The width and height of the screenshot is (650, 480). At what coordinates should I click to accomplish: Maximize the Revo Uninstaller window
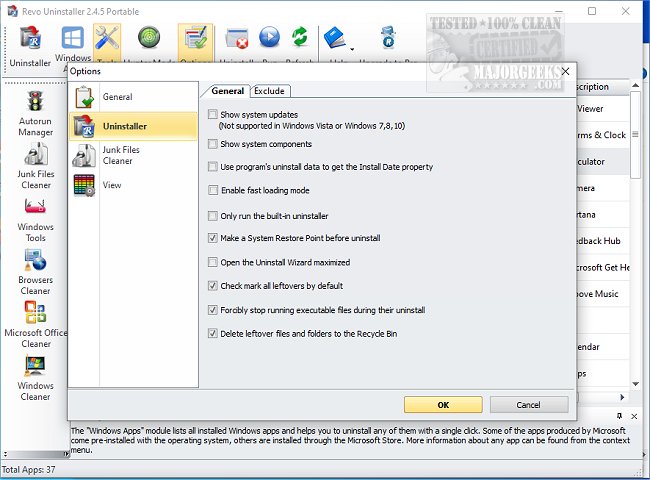coord(592,11)
